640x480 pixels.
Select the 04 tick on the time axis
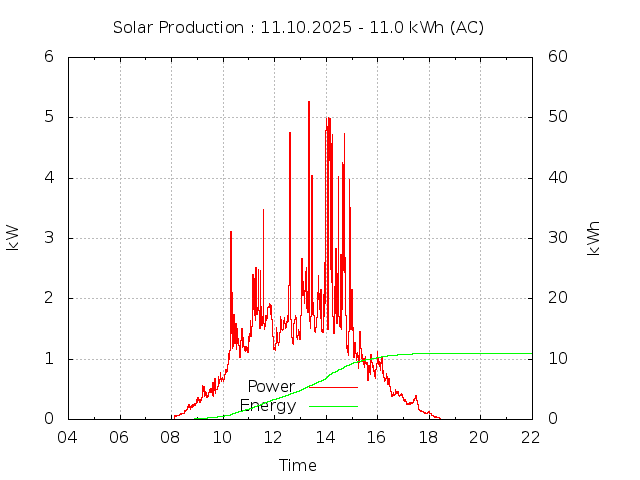(x=68, y=437)
